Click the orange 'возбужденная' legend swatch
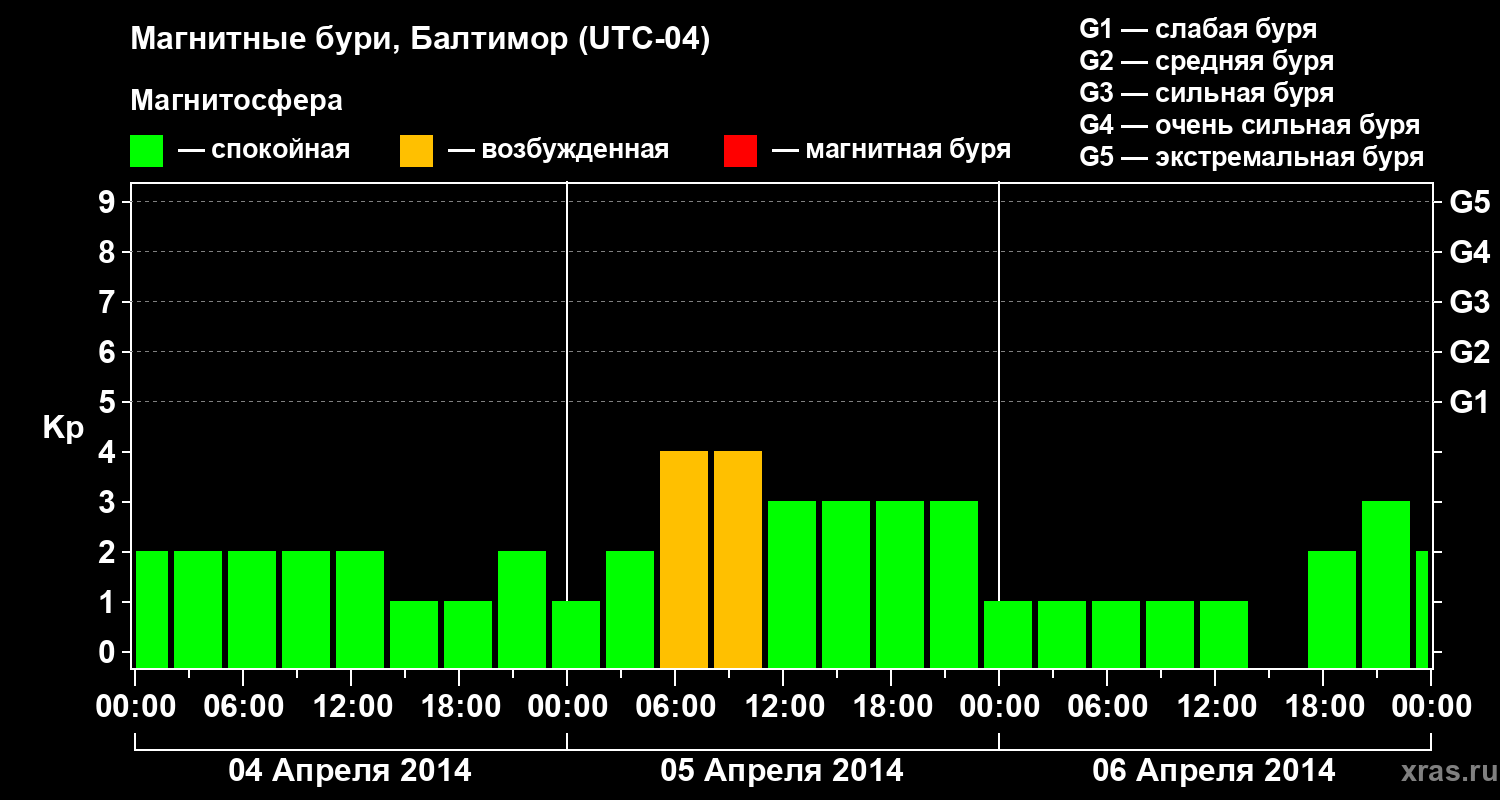 click(416, 151)
